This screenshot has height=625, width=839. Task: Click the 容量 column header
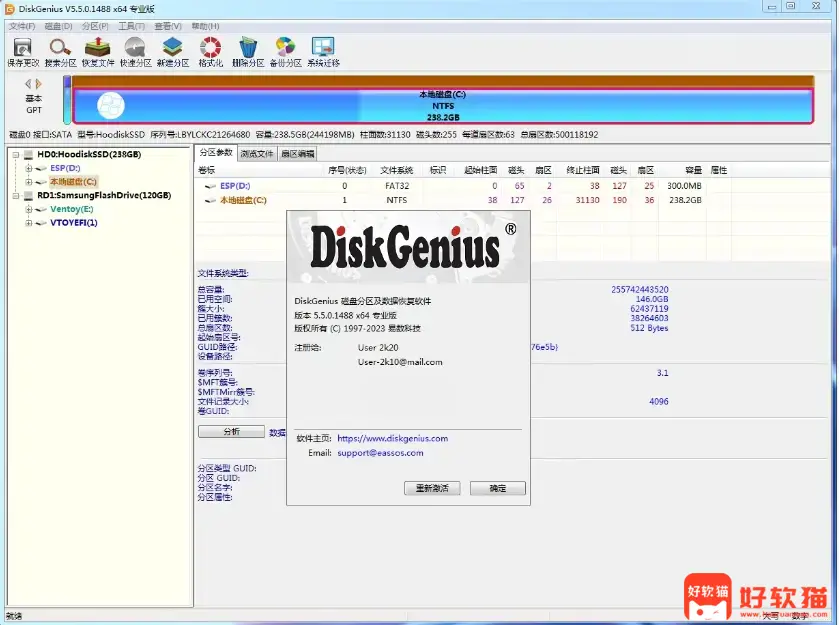coord(693,170)
